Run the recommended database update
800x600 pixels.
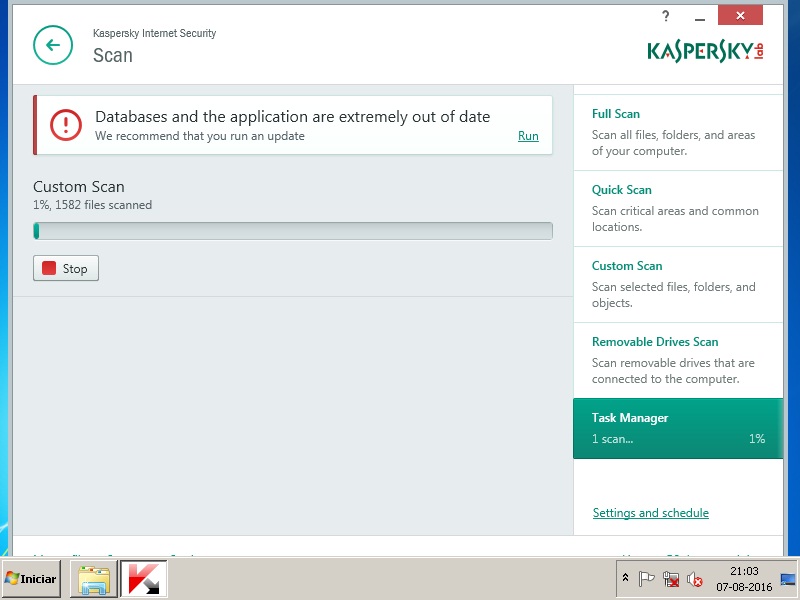(x=528, y=136)
